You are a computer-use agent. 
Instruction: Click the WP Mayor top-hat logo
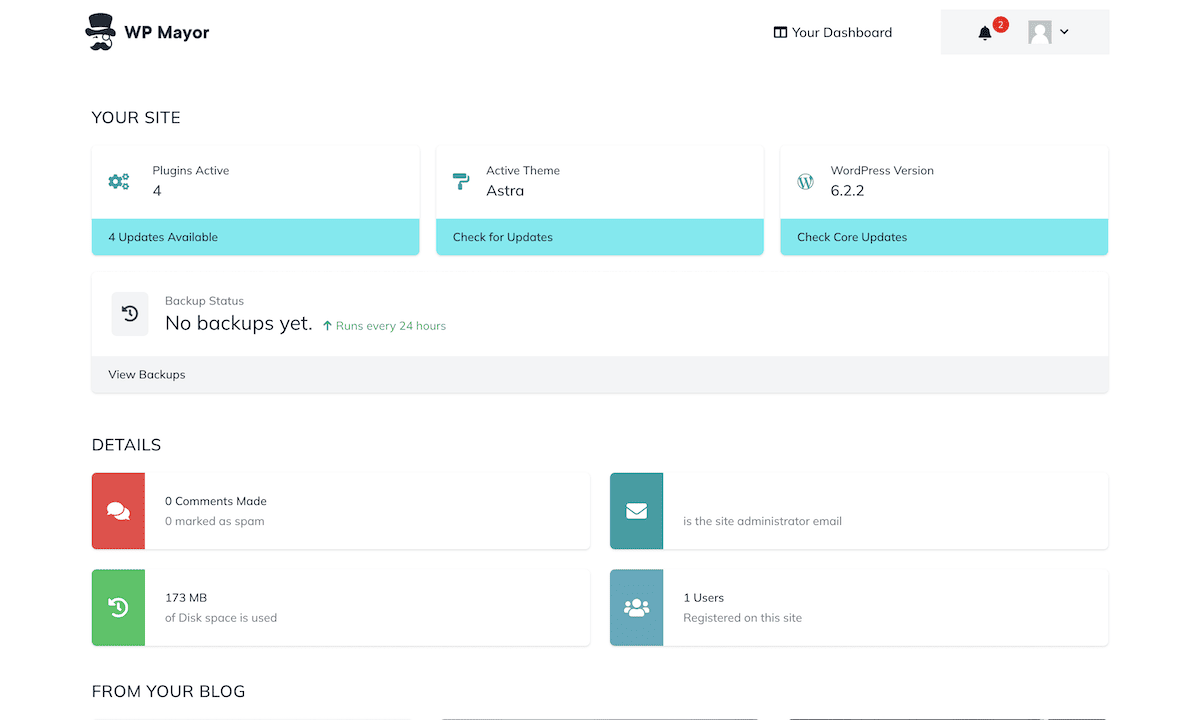point(101,32)
